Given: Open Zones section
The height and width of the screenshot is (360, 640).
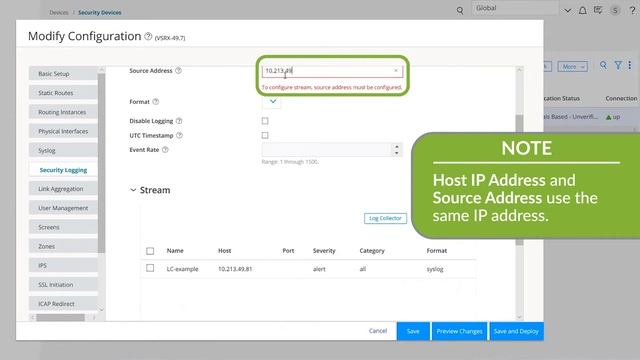Looking at the screenshot, I should [x=63, y=247].
